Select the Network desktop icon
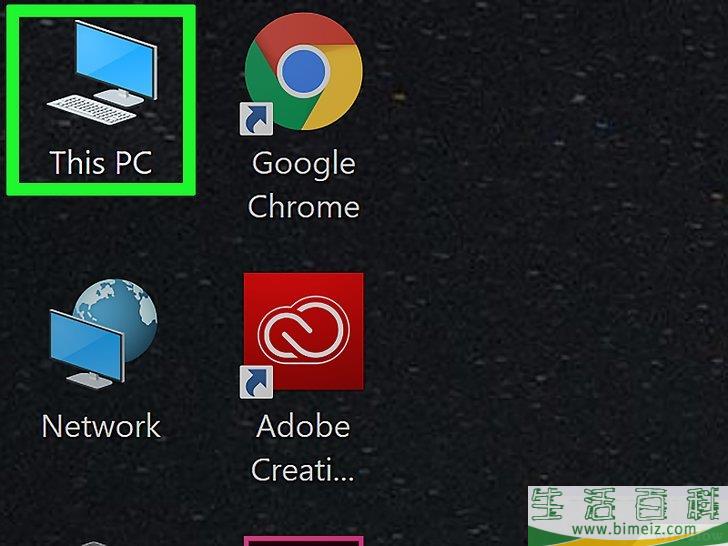This screenshot has width=728, height=546. [x=103, y=334]
